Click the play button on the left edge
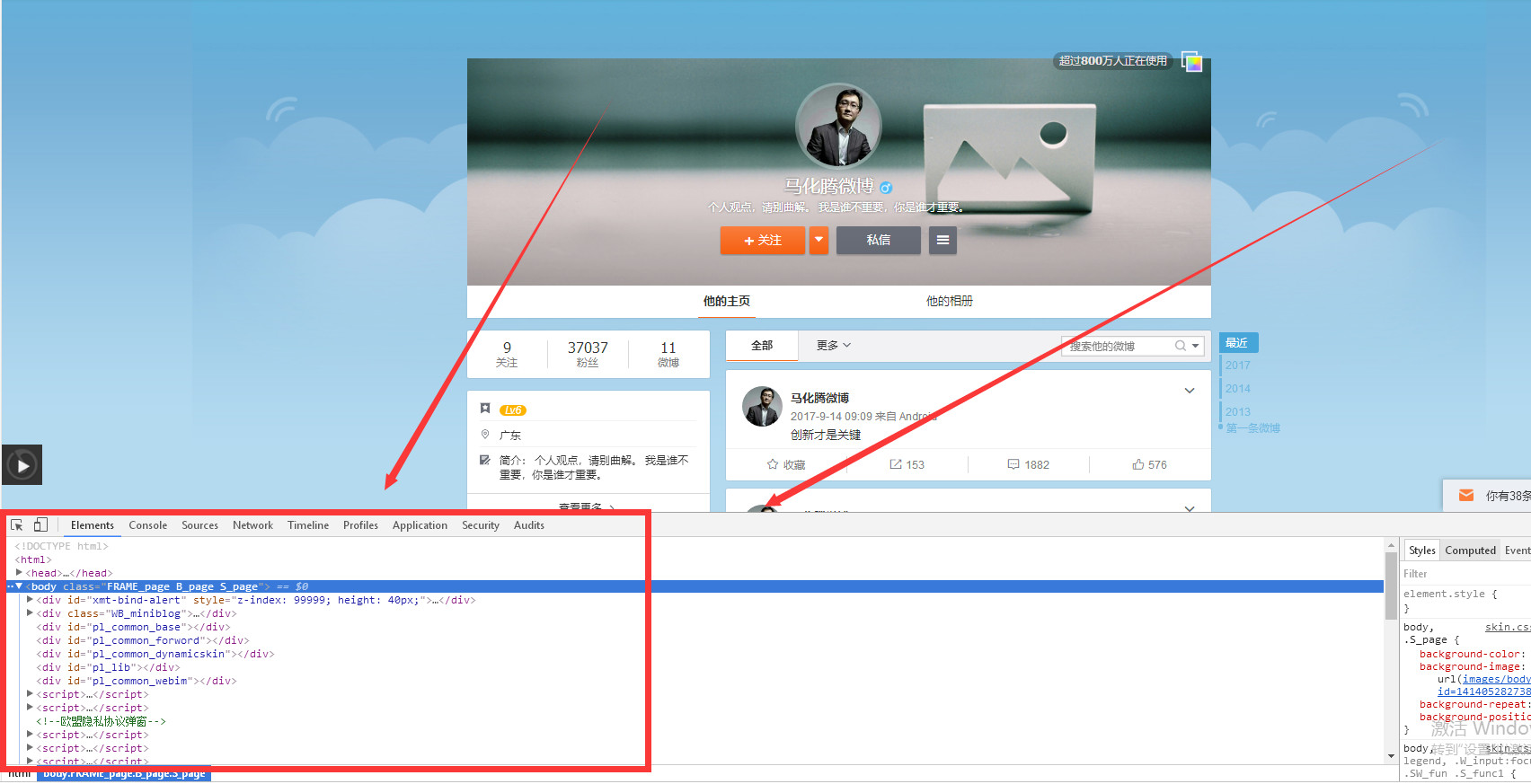 22,465
